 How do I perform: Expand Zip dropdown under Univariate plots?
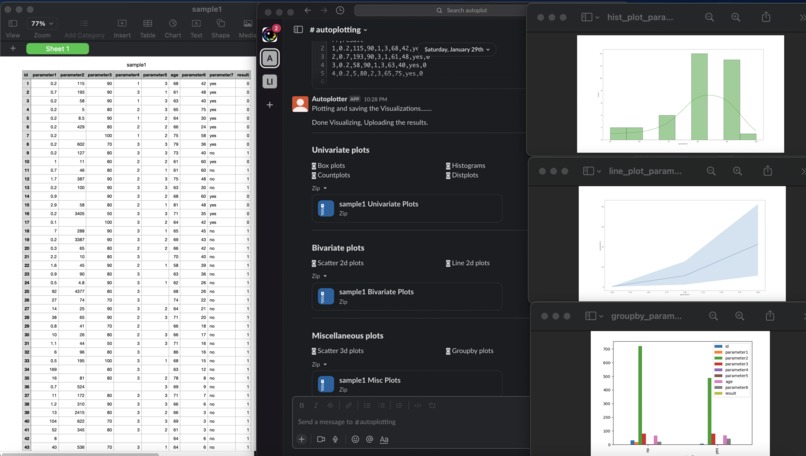[x=319, y=188]
